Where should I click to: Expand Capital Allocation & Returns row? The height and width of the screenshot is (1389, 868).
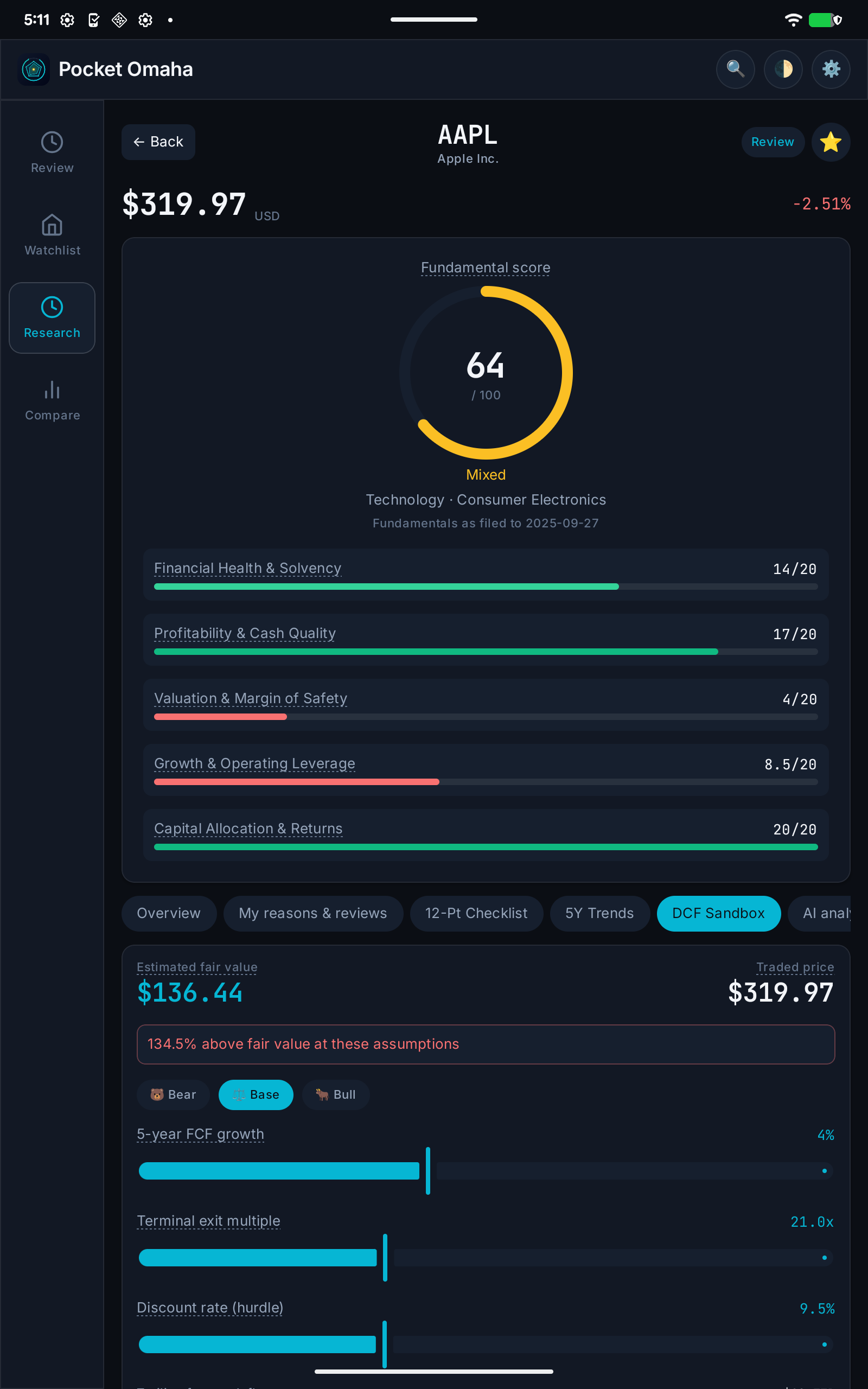(x=486, y=835)
